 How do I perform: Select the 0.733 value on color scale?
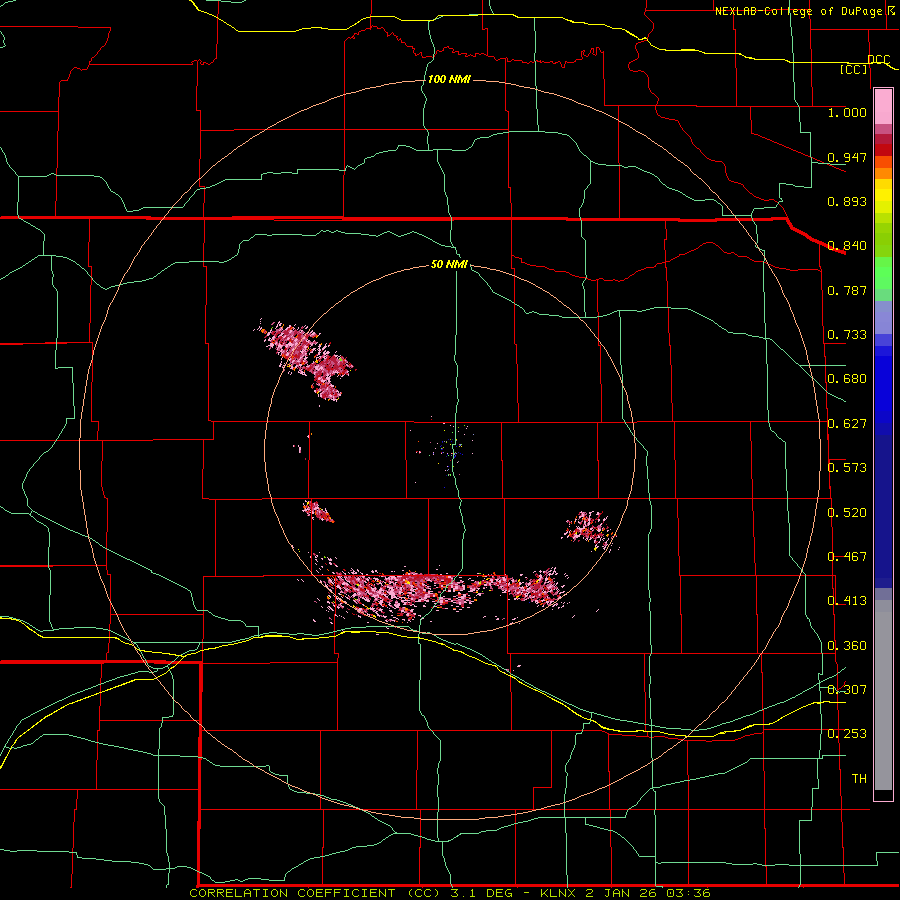pos(847,335)
